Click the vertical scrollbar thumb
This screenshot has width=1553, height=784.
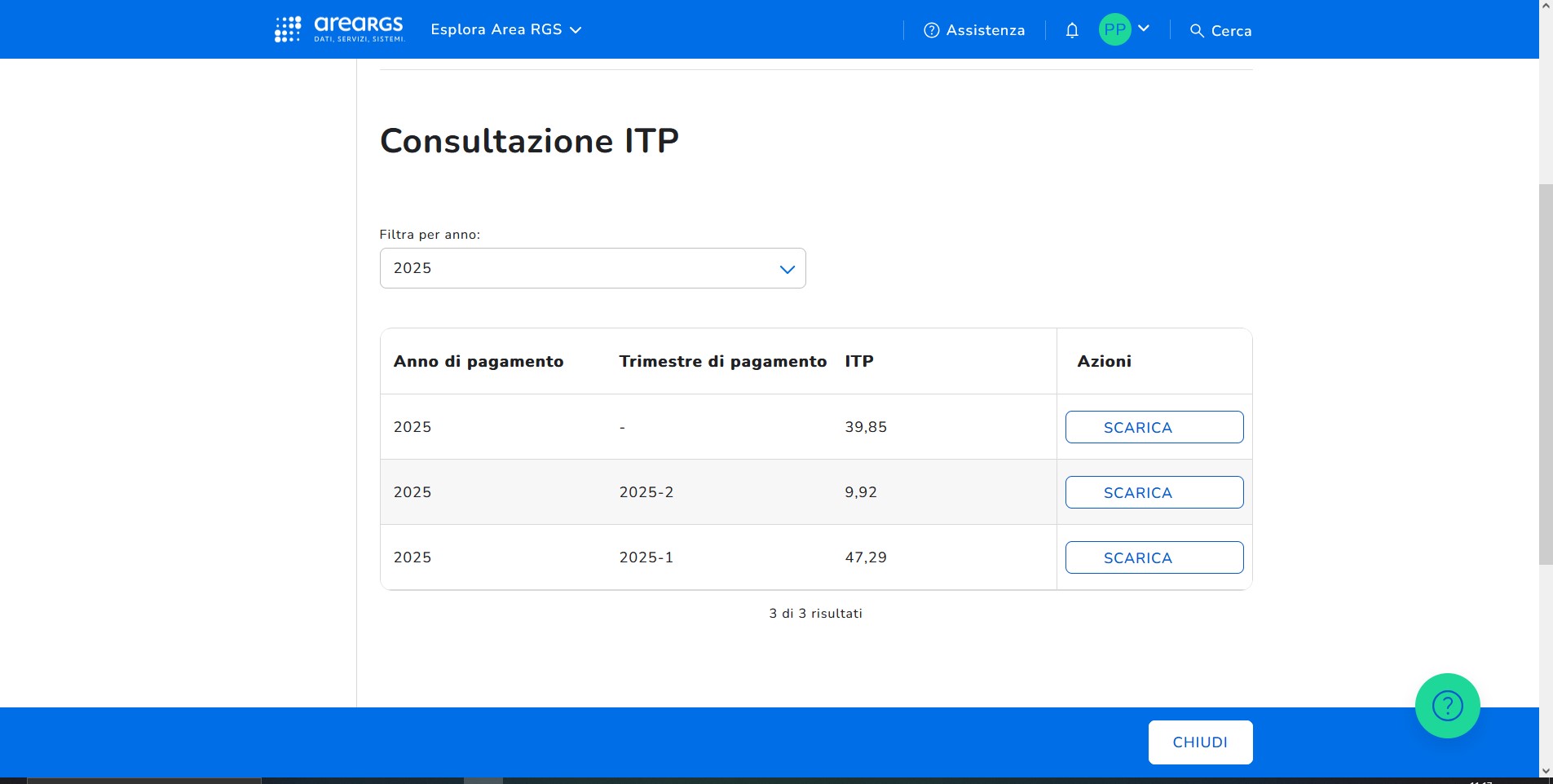click(1546, 375)
